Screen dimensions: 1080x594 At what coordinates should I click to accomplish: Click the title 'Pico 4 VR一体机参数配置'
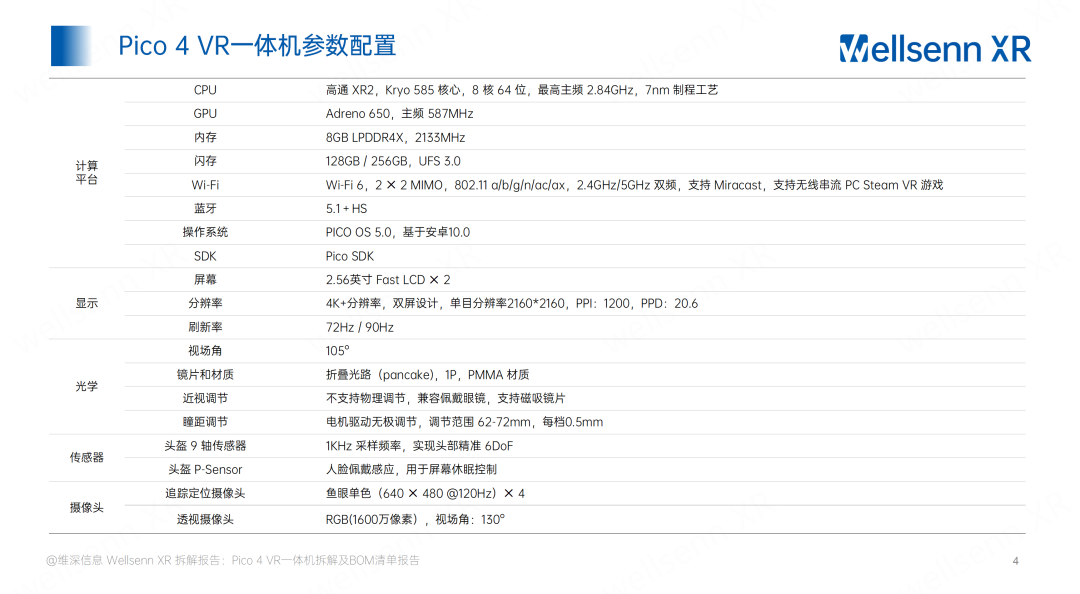257,46
